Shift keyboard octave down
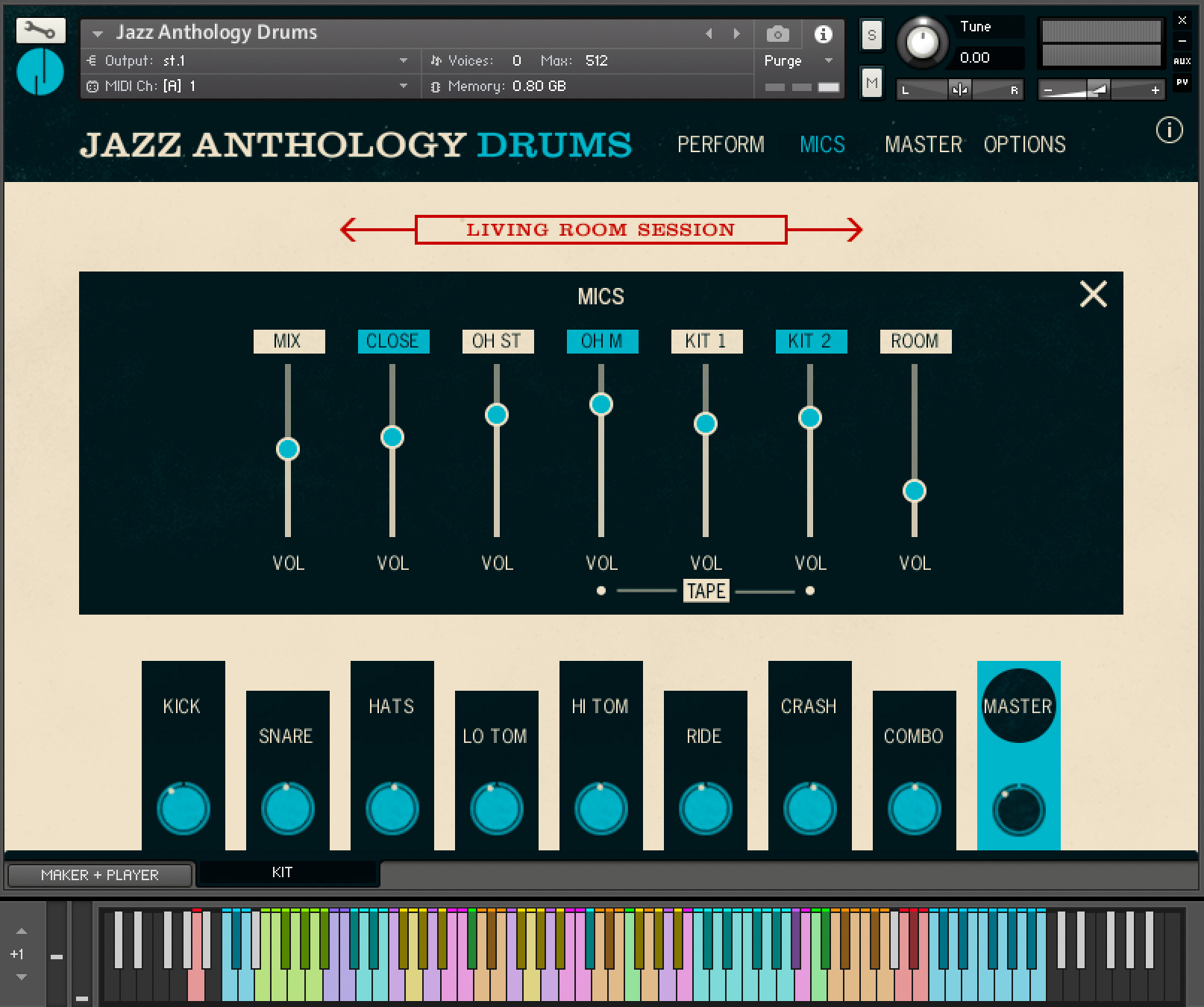Image resolution: width=1204 pixels, height=1007 pixels. [x=22, y=977]
